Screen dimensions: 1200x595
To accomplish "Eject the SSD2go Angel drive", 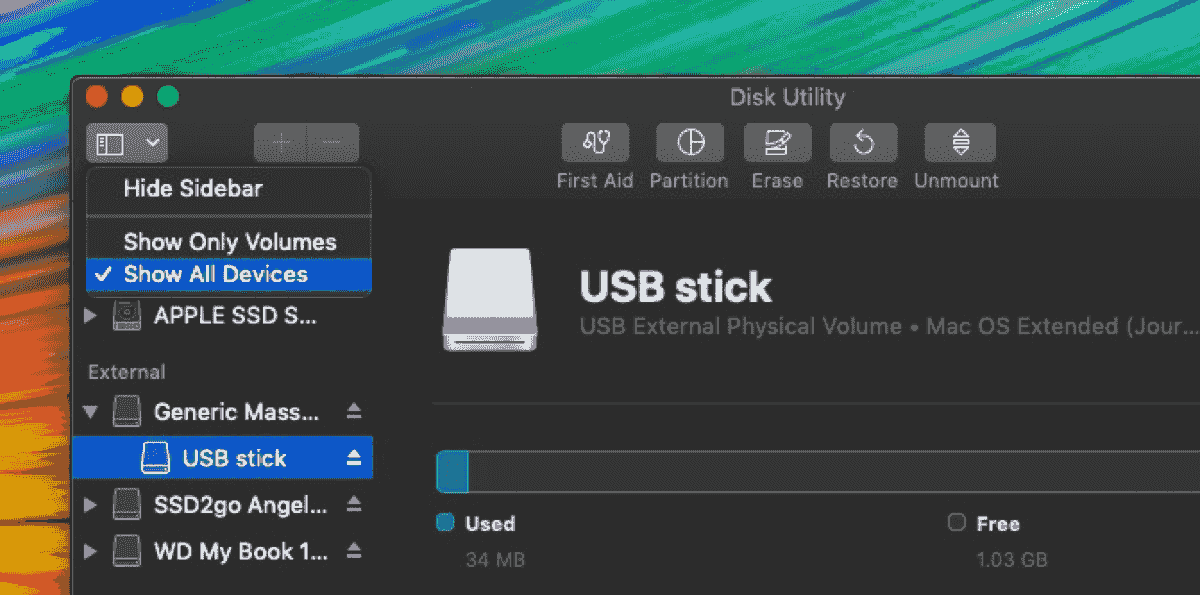I will pos(354,505).
